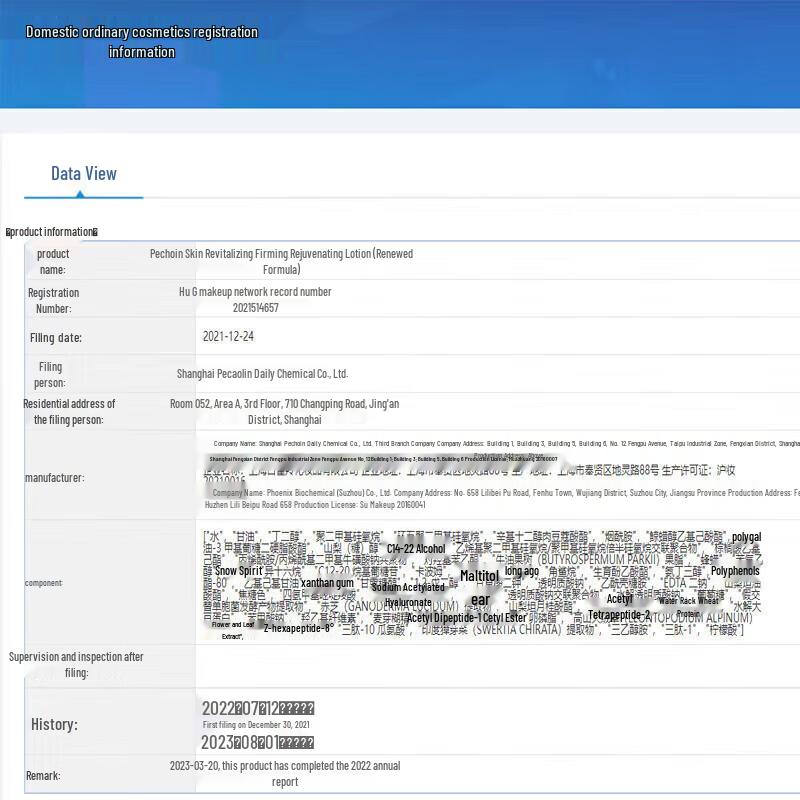Click the Supervision and inspection after filing label
The height and width of the screenshot is (800, 800).
coord(76,665)
